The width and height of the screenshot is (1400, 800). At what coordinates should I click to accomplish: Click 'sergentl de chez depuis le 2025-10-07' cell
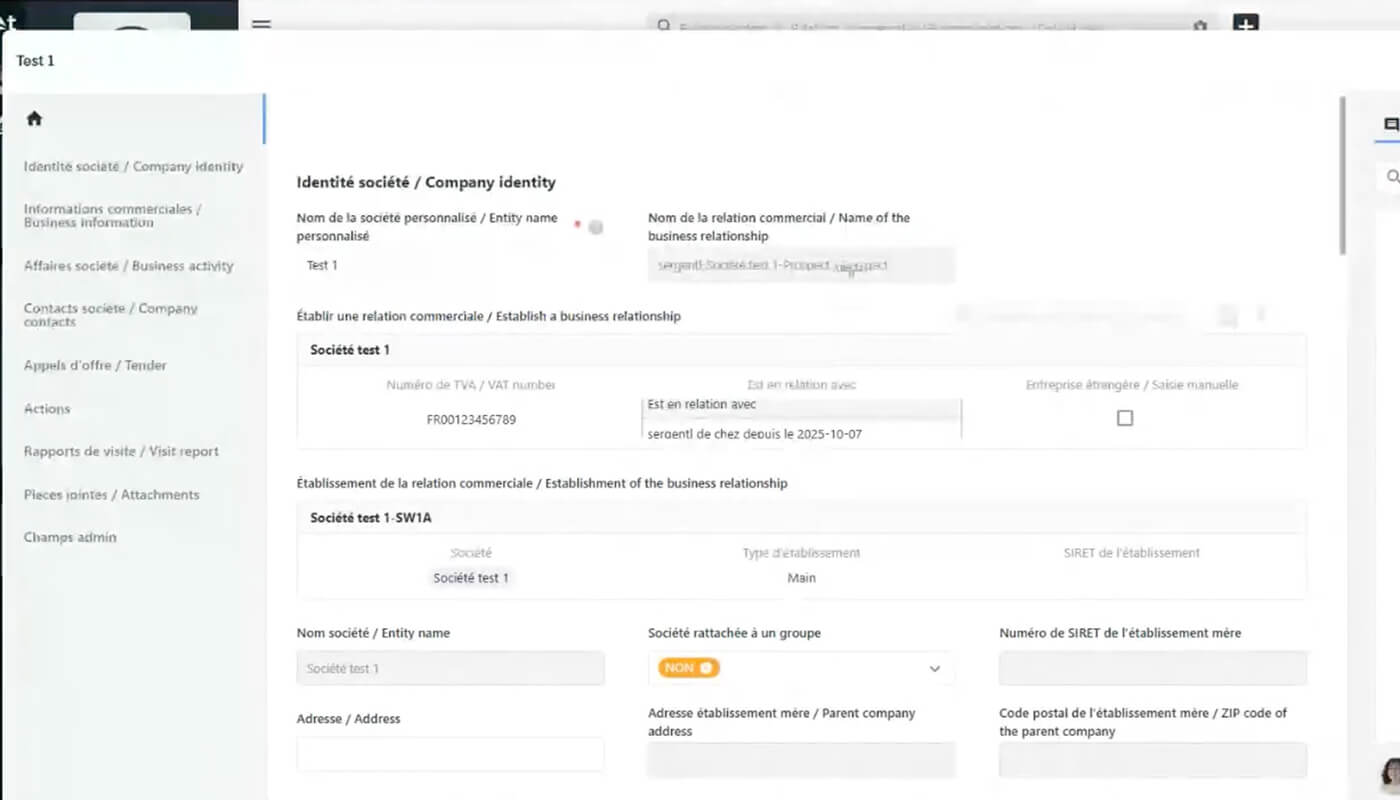pos(754,434)
